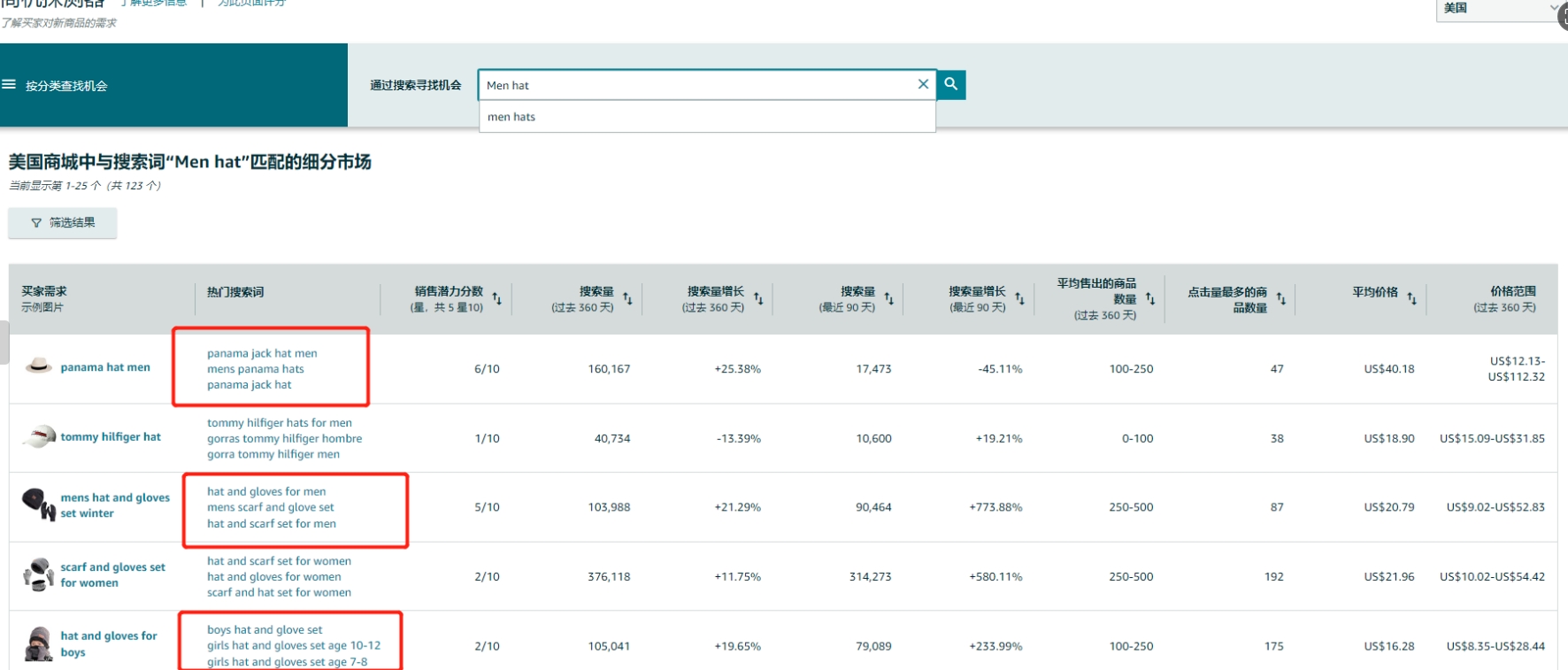This screenshot has width=1568, height=670.
Task: Open the filter results button
Action: tap(63, 223)
